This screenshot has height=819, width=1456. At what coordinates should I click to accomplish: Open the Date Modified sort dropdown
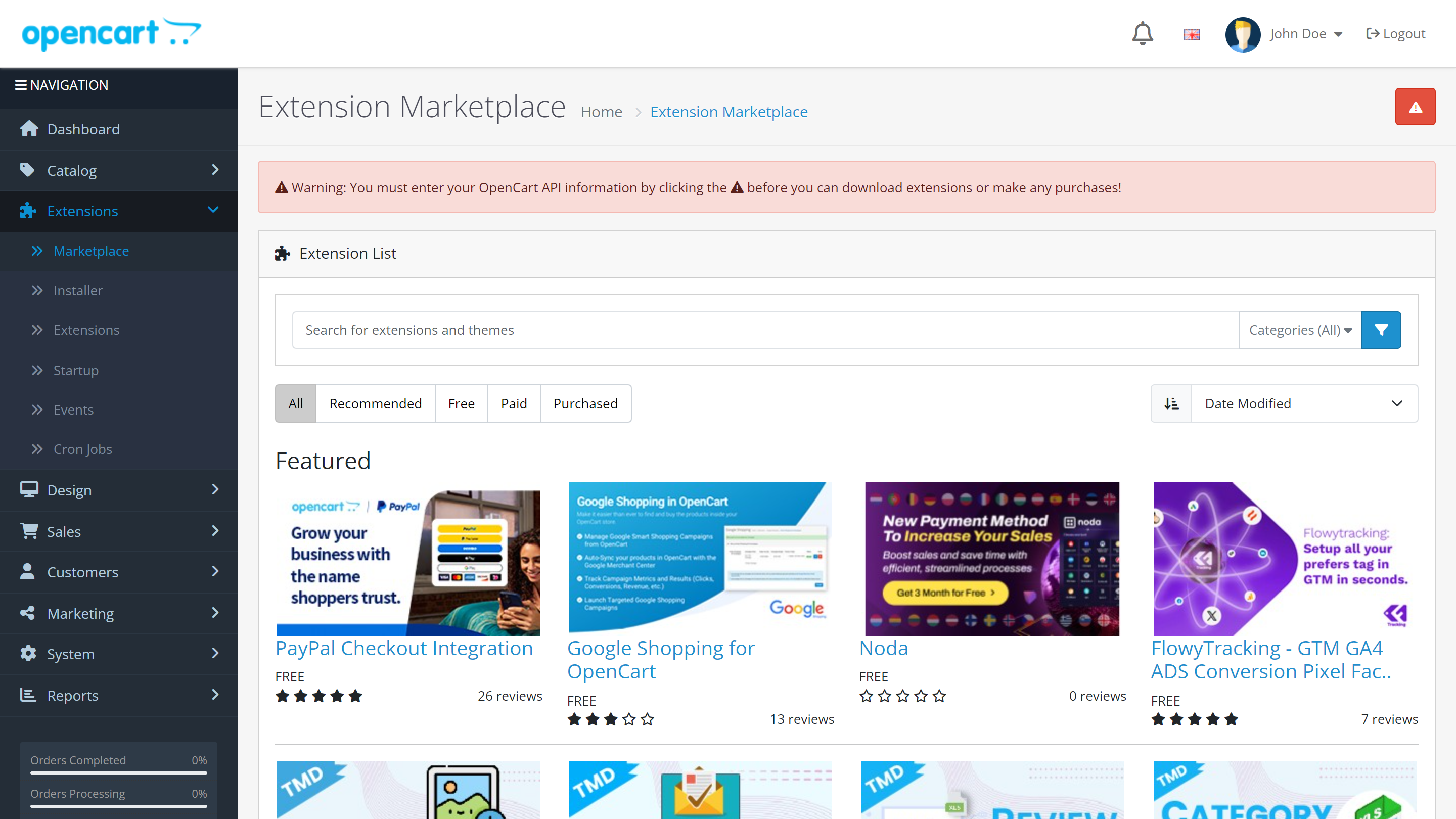[1303, 403]
